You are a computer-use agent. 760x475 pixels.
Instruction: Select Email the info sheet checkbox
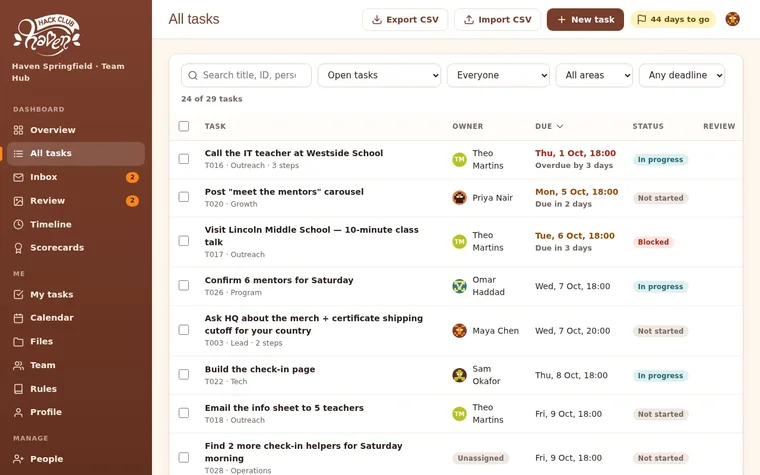[x=184, y=413]
